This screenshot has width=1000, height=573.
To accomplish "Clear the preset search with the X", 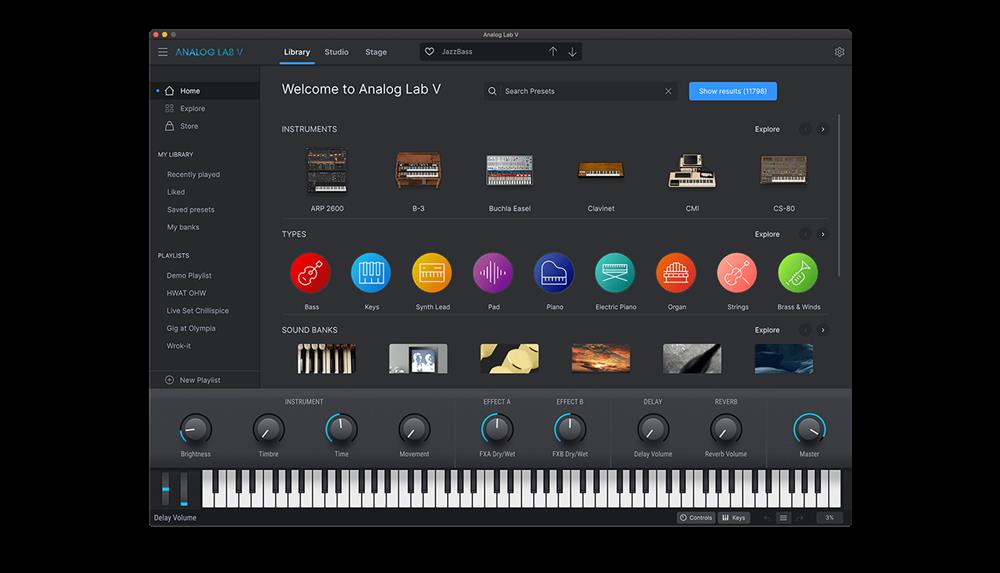I will [x=668, y=91].
